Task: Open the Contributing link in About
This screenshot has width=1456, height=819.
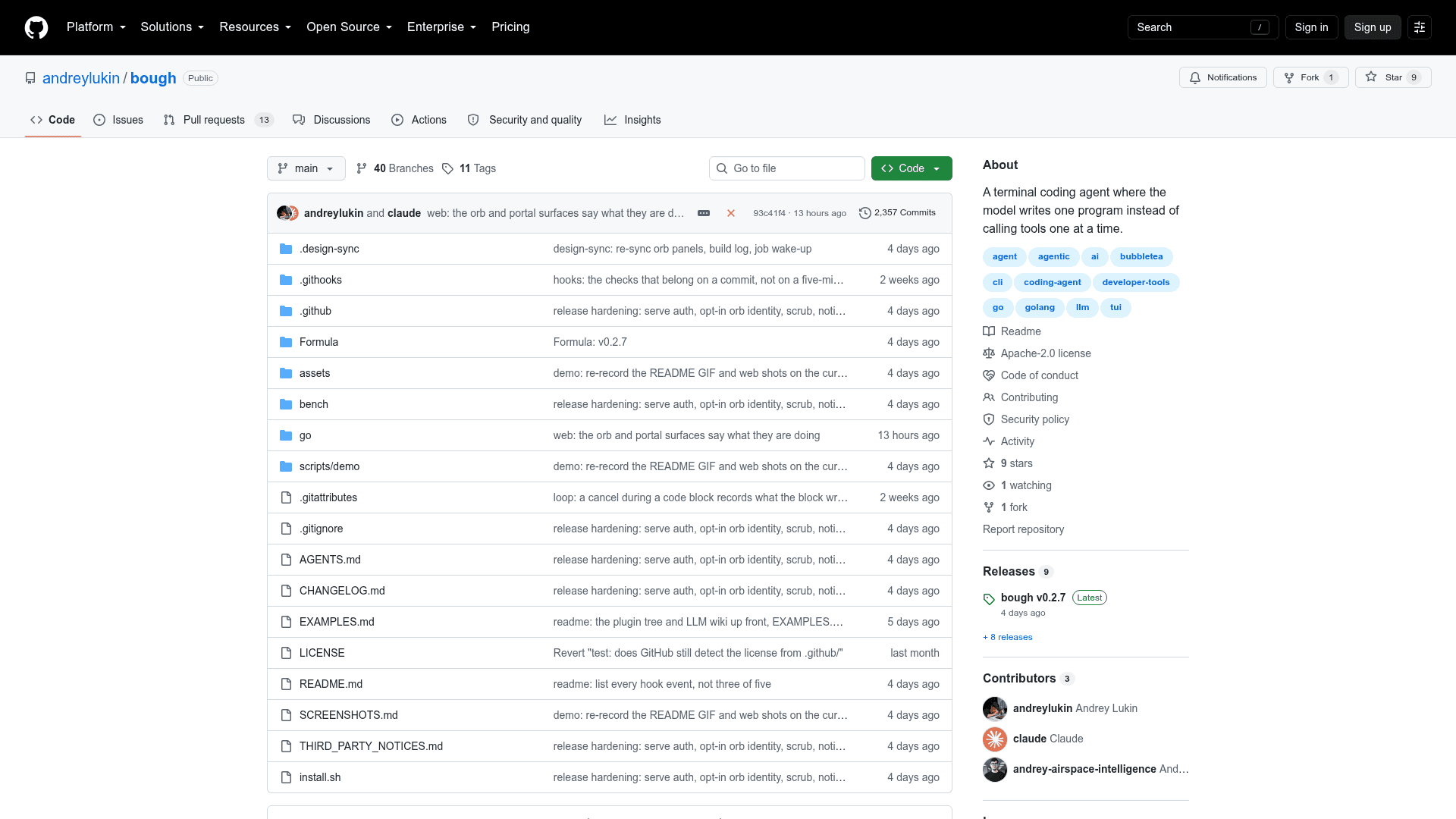Action: click(1029, 397)
